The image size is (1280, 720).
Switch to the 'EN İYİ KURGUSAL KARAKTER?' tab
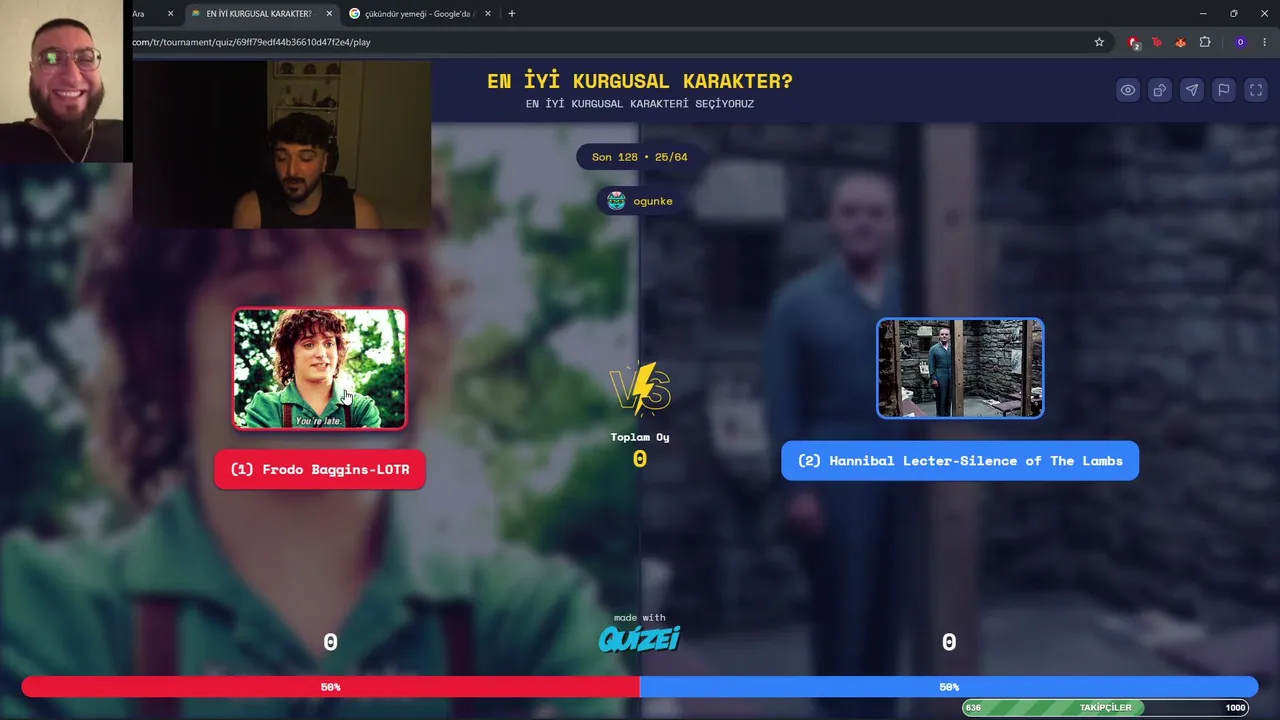pyautogui.click(x=262, y=14)
